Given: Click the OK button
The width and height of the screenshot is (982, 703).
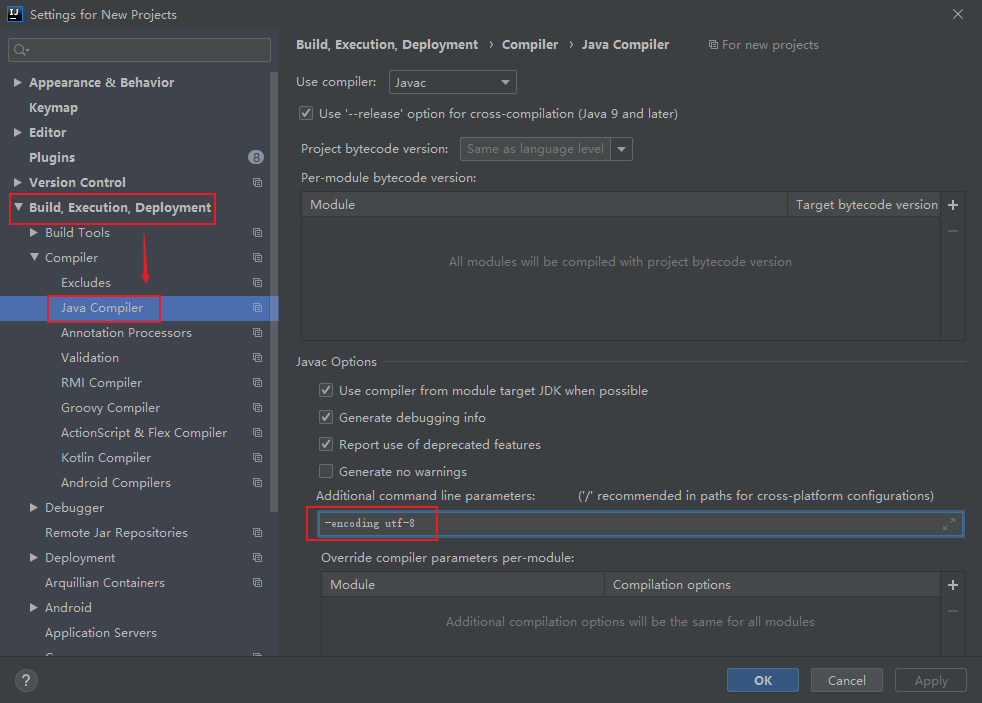Looking at the screenshot, I should 762,680.
